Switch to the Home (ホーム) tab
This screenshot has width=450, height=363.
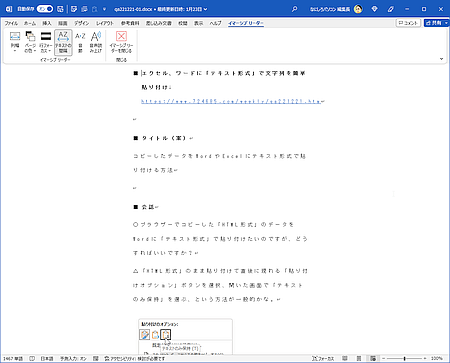tap(30, 23)
